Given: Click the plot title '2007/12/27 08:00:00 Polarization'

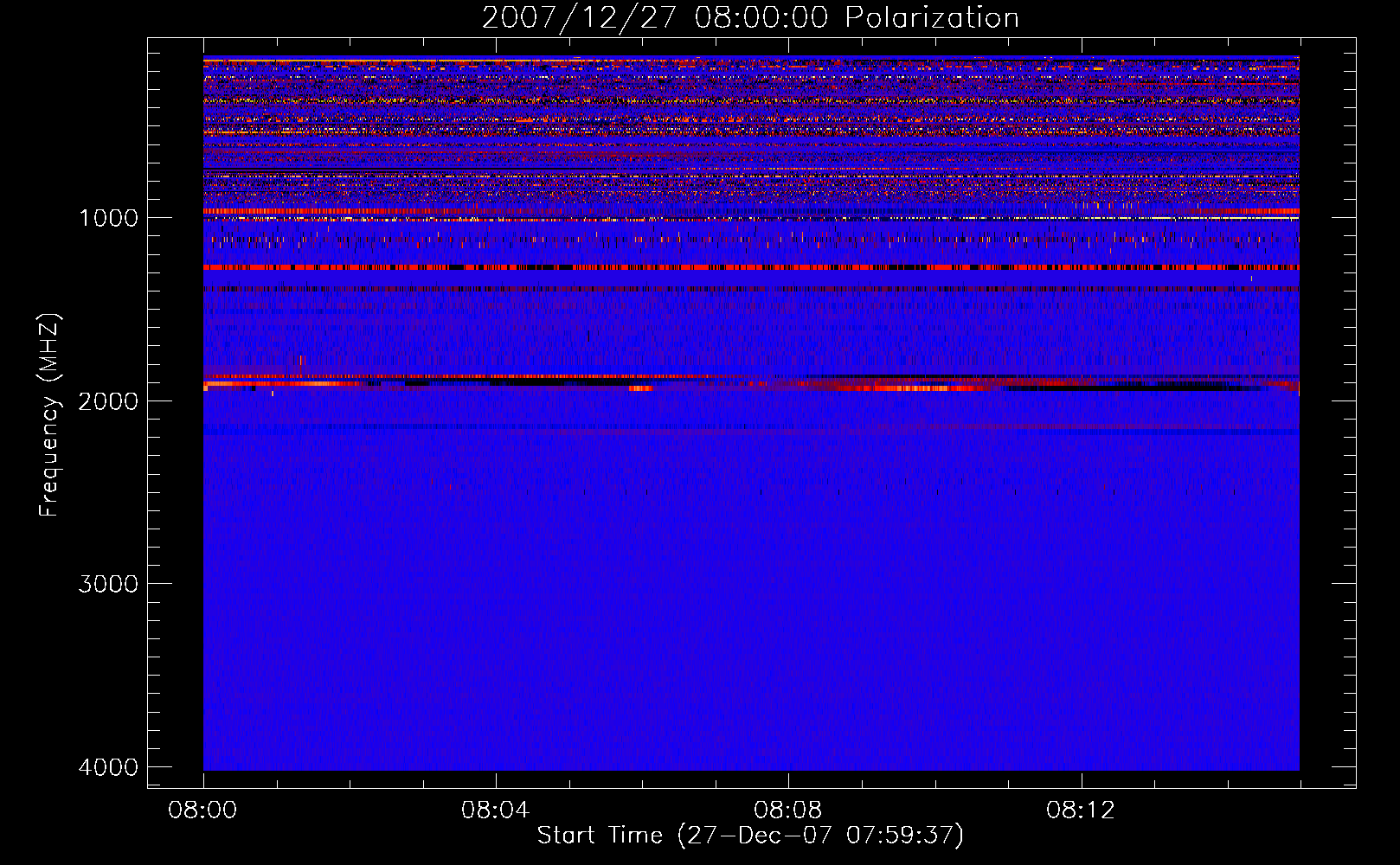Looking at the screenshot, I should pyautogui.click(x=750, y=18).
